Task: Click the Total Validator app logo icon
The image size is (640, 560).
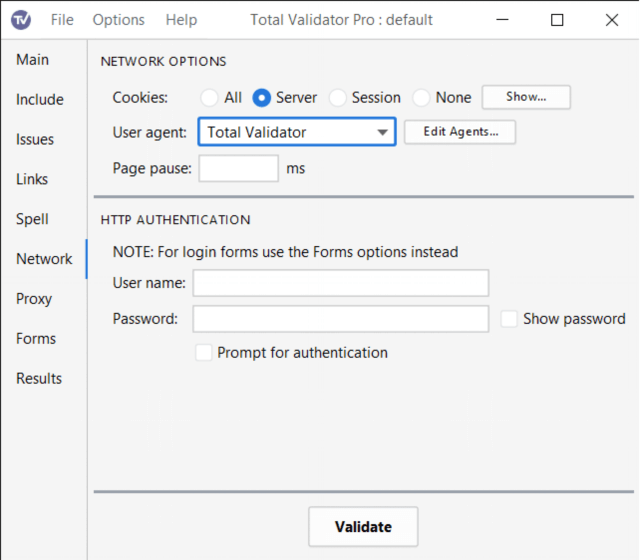Action: pos(21,20)
